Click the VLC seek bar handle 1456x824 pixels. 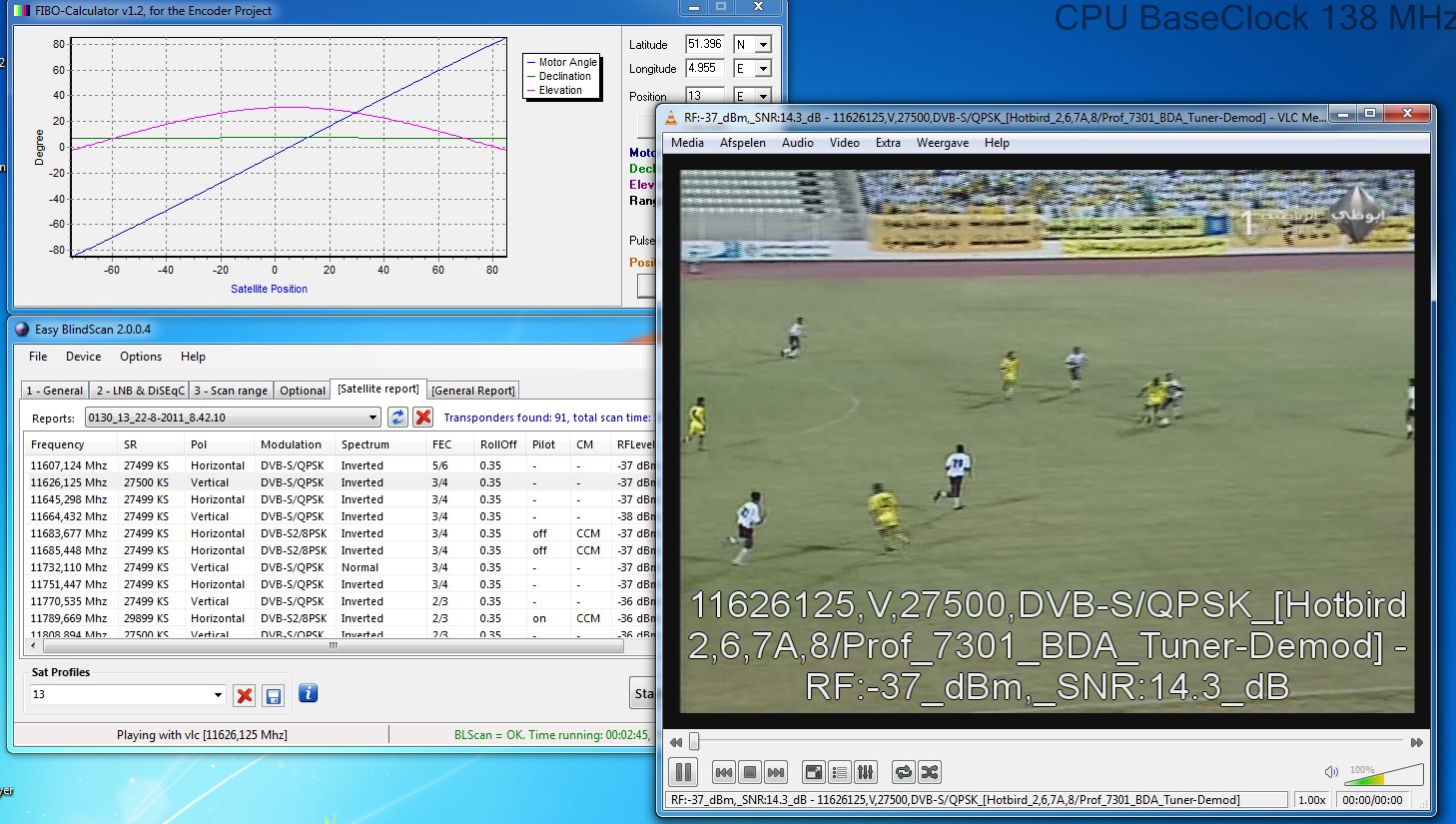694,742
